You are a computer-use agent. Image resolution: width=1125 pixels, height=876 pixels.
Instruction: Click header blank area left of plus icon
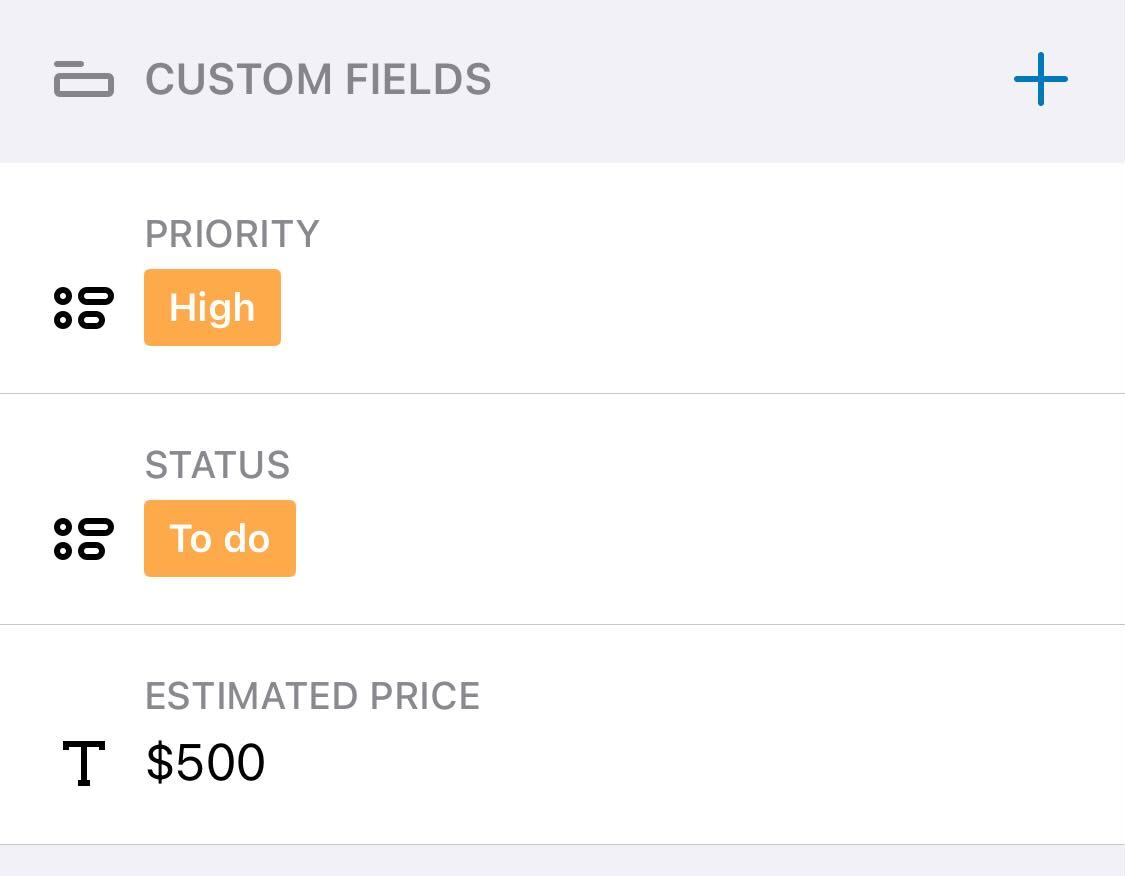[x=750, y=79]
